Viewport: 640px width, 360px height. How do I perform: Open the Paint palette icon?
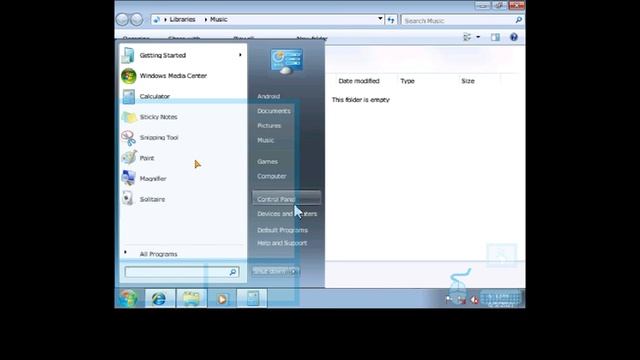pyautogui.click(x=129, y=158)
